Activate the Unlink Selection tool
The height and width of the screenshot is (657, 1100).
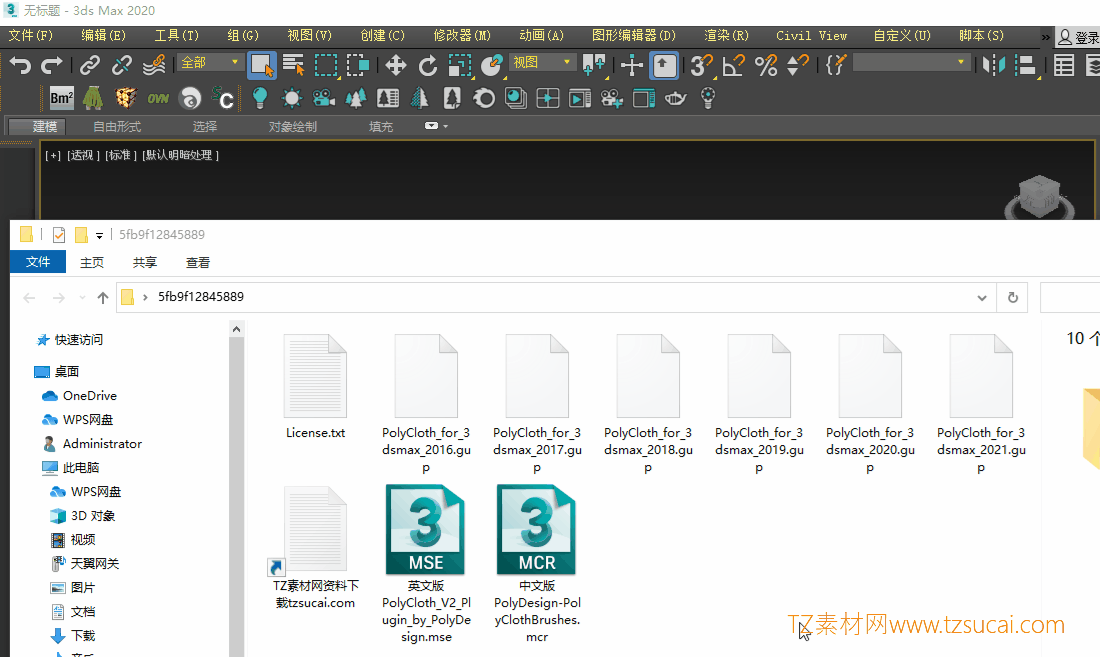click(121, 65)
